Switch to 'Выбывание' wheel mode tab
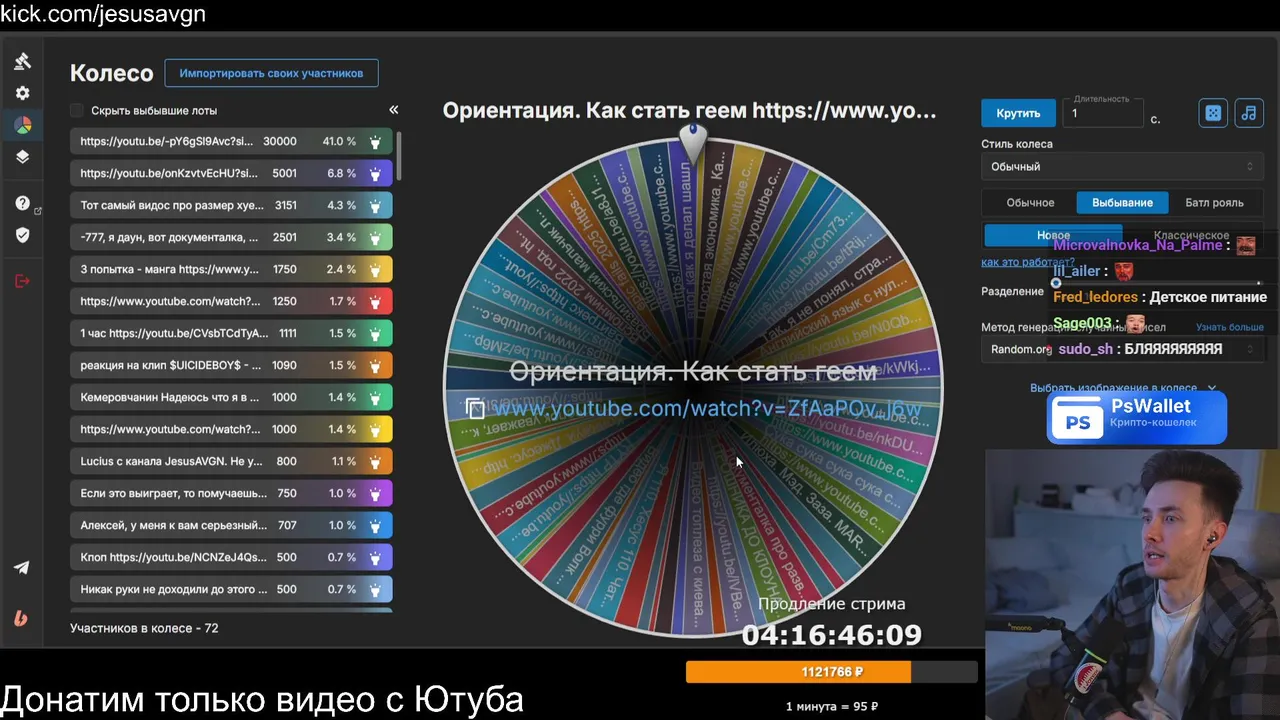 pos(1122,202)
